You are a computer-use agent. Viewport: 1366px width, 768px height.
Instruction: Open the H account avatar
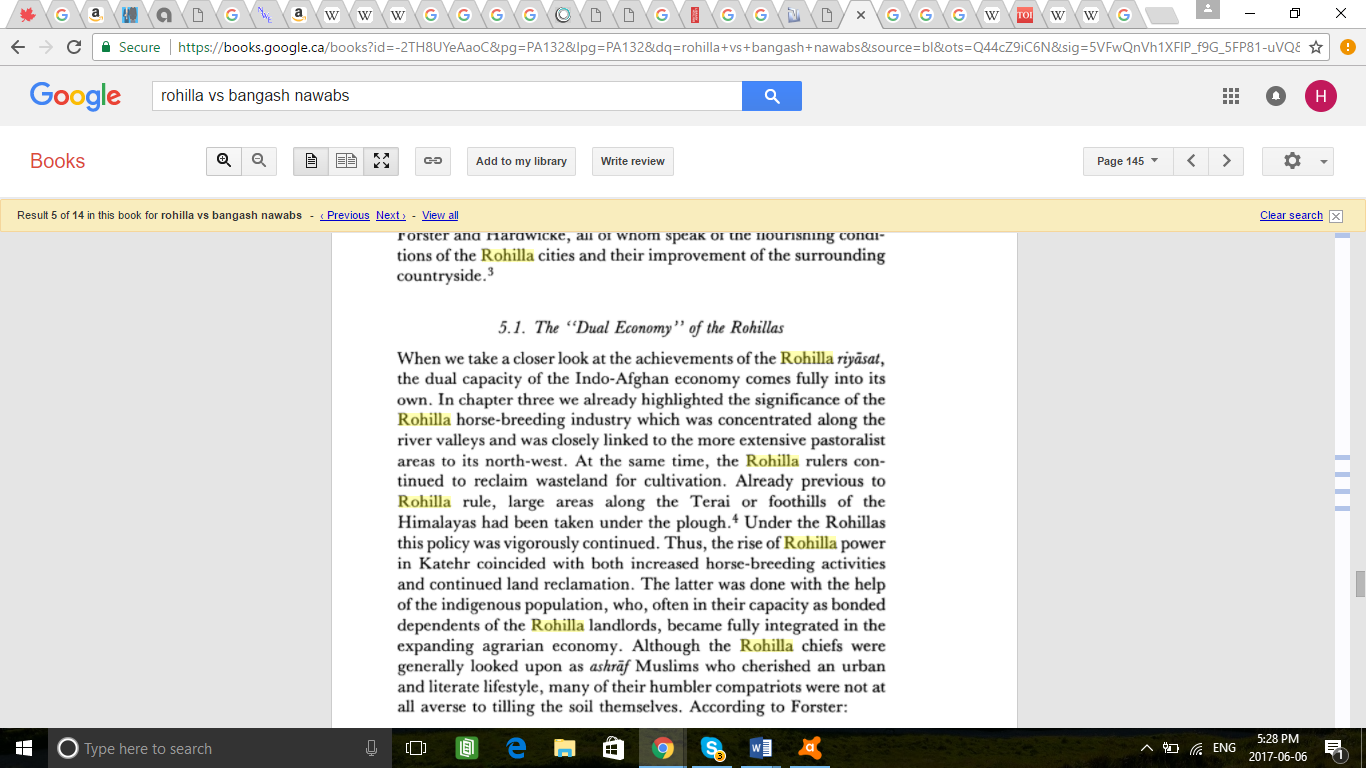coord(1320,96)
